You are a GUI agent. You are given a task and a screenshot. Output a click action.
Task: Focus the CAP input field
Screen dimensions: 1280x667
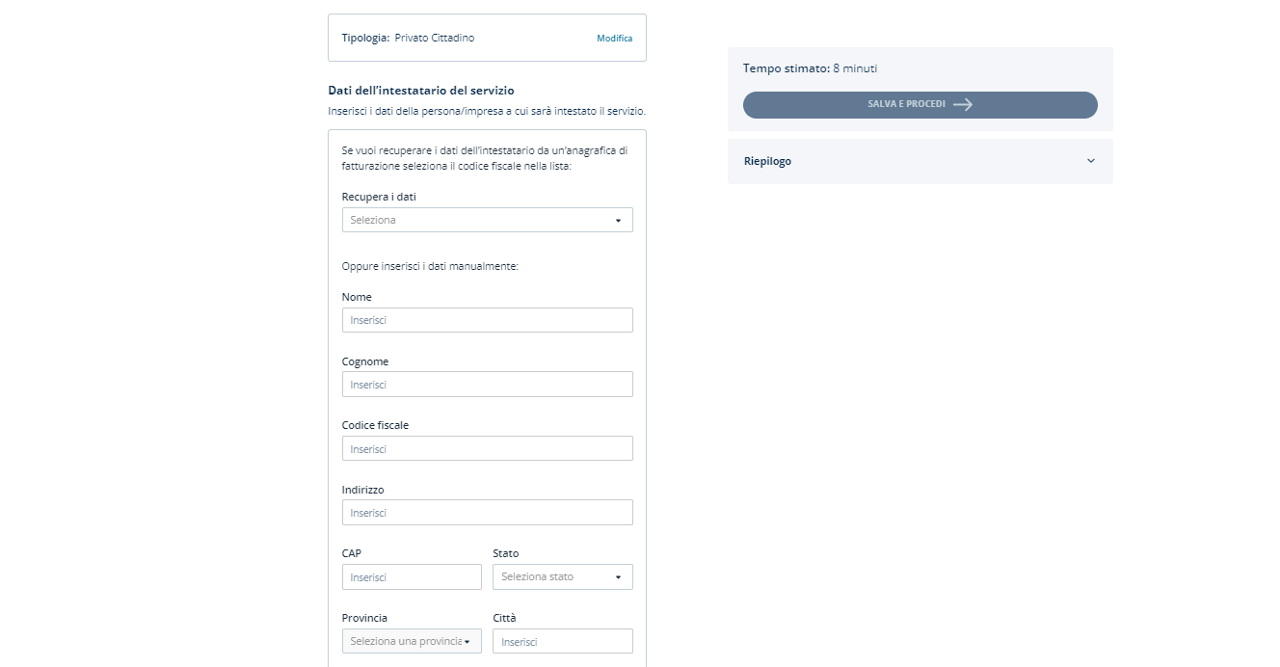pos(411,577)
